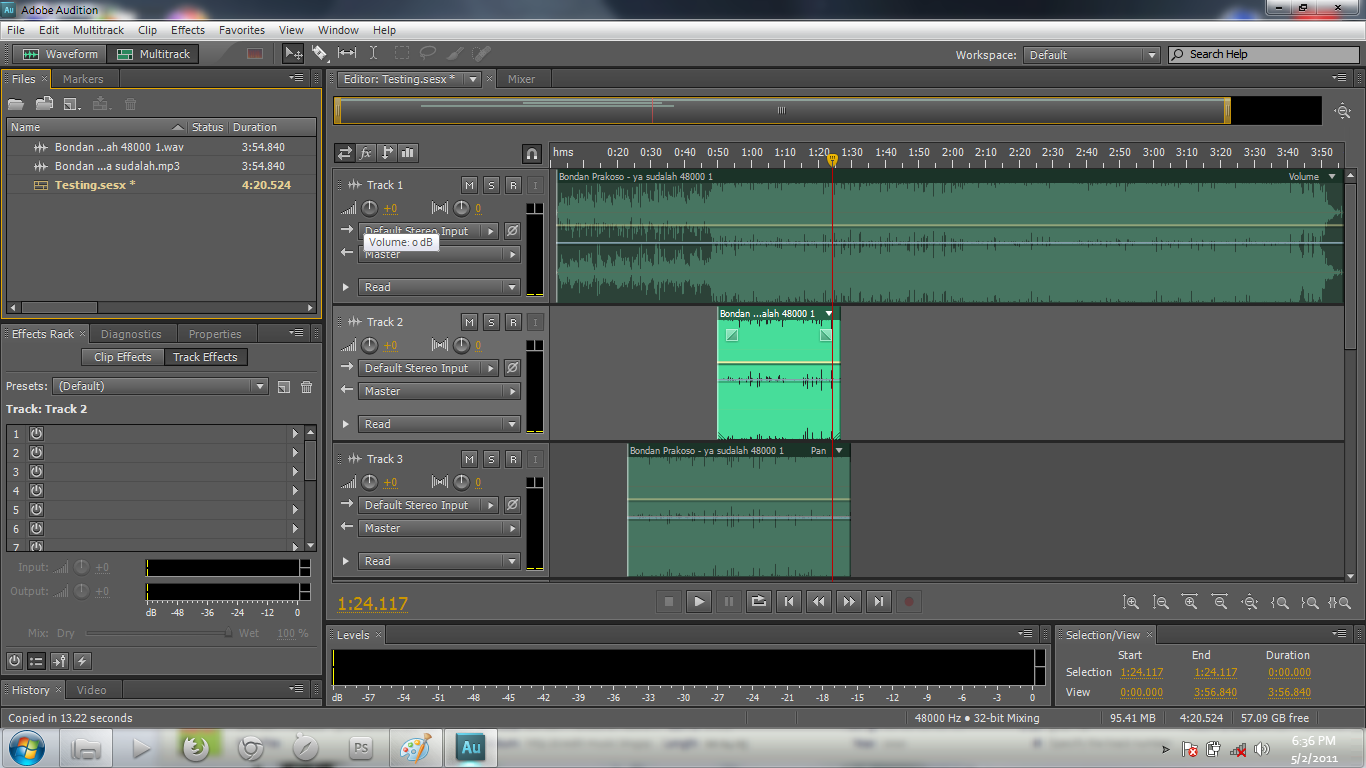Open the Editor file selector dropdown arrow
The height and width of the screenshot is (768, 1366).
pyautogui.click(x=474, y=79)
